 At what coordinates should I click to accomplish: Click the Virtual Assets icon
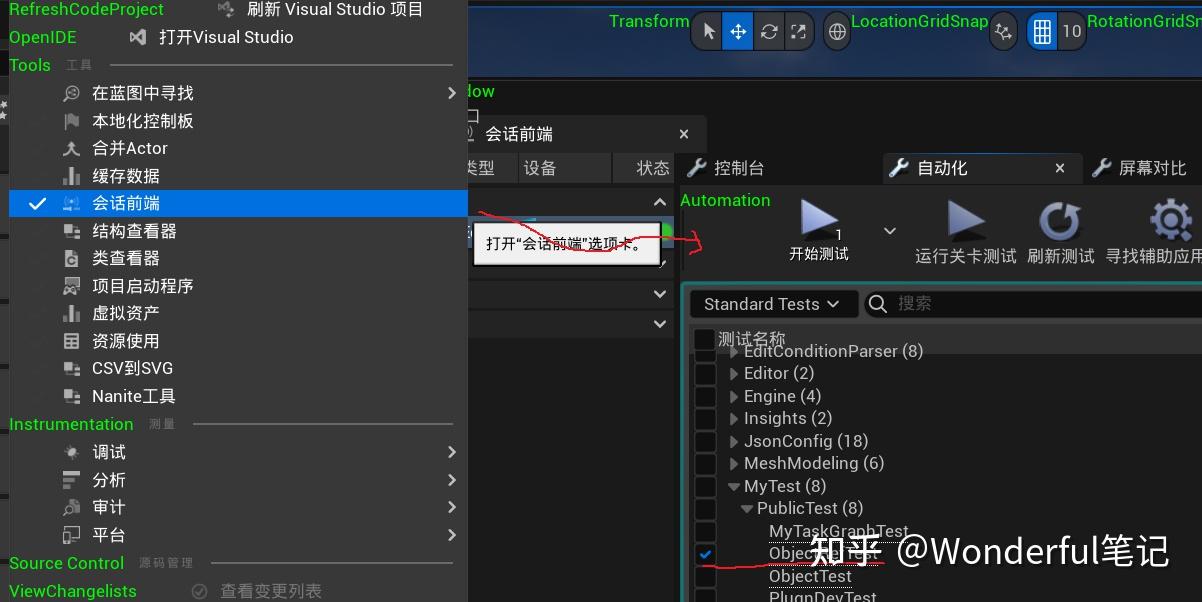click(72, 313)
